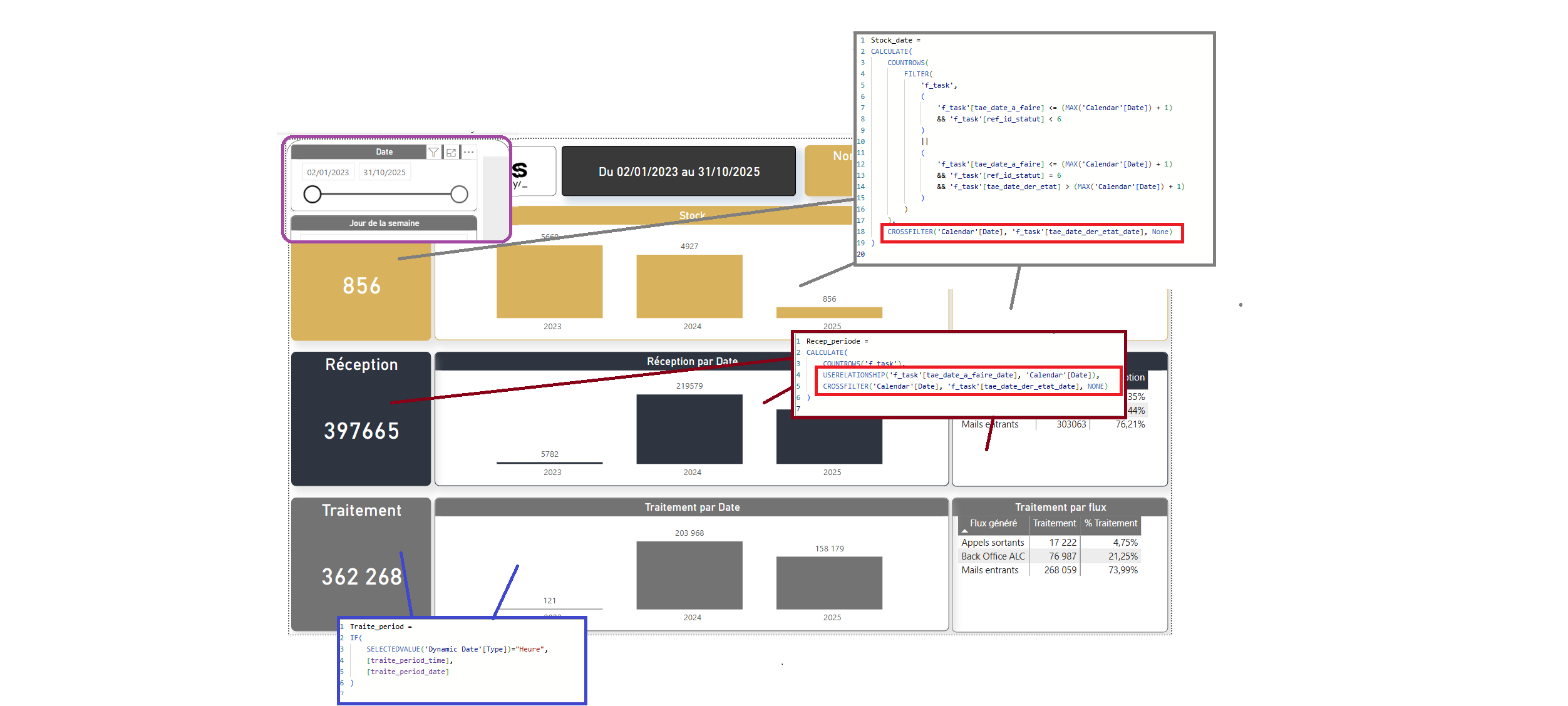Click the date range banner Du 02/01/2023

(x=679, y=171)
